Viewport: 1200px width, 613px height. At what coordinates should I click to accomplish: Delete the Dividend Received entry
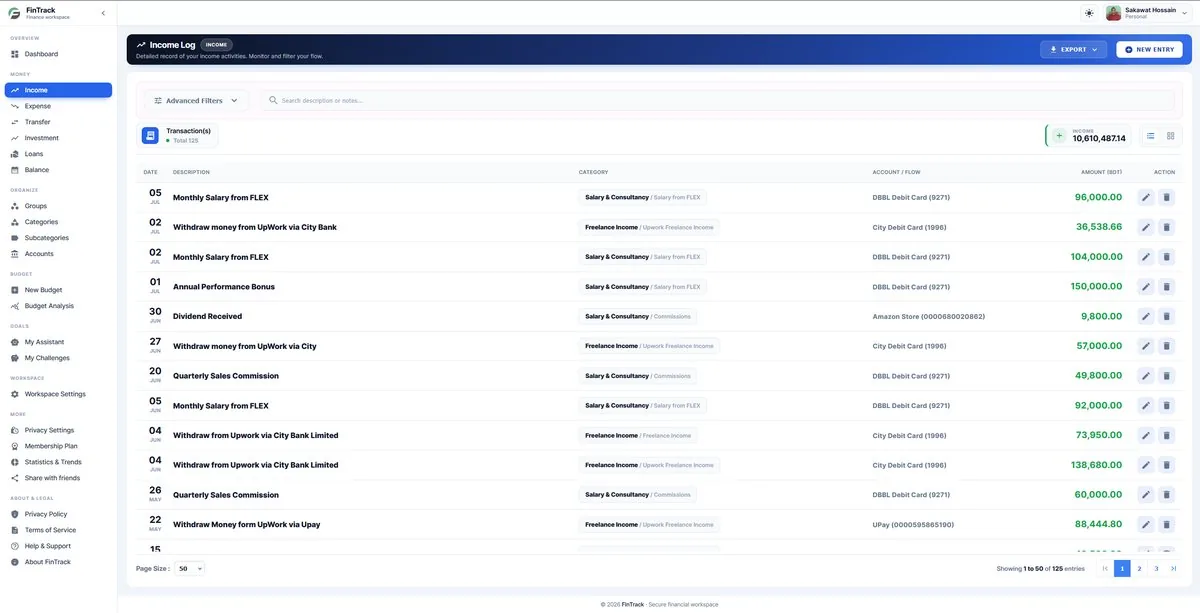pos(1166,316)
